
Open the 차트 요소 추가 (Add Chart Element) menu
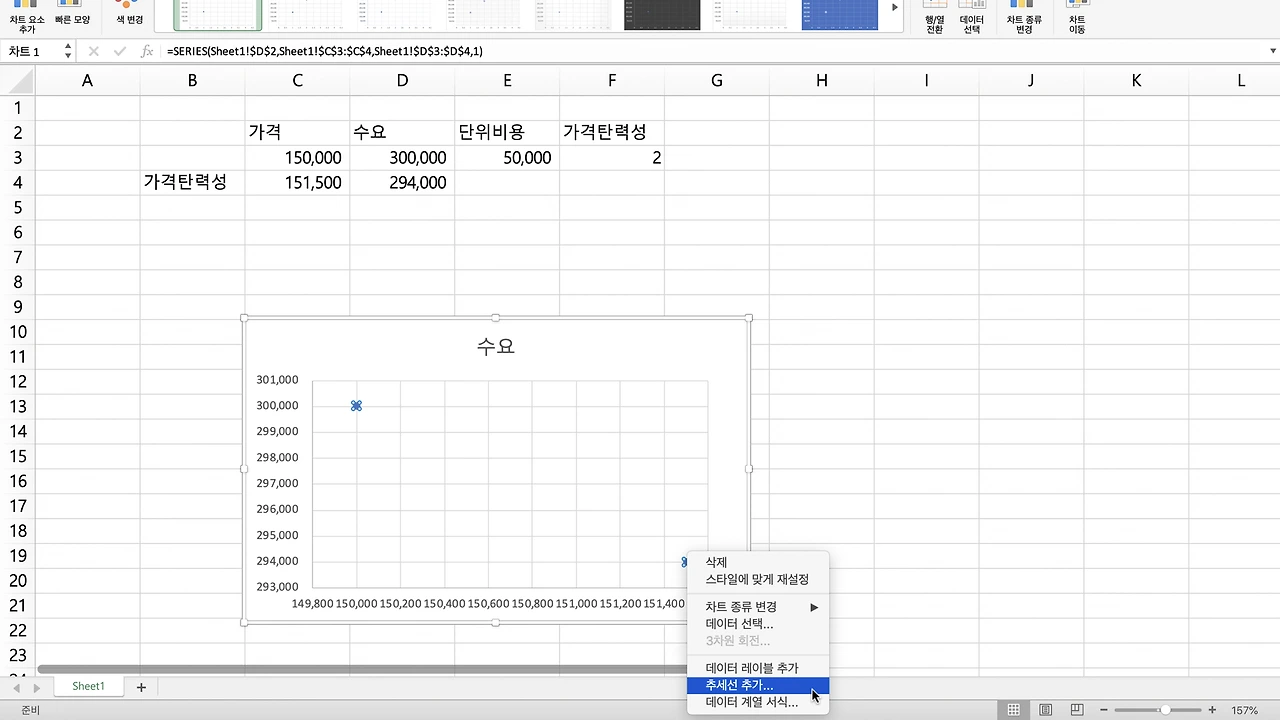27,16
